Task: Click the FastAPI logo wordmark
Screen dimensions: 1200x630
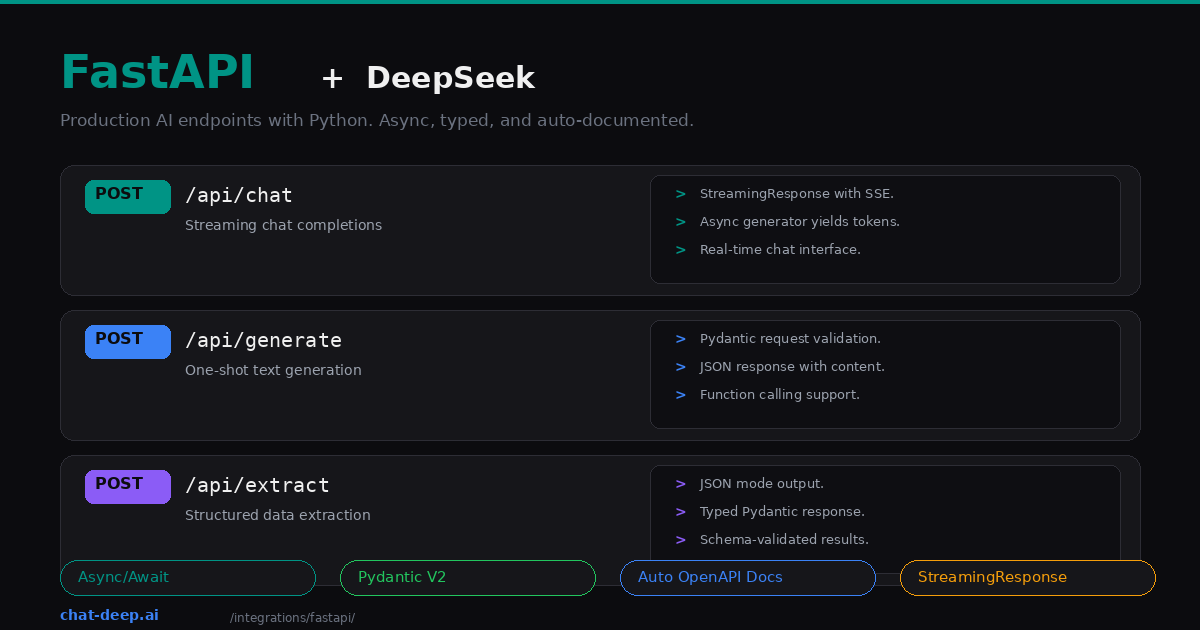Action: [x=157, y=71]
